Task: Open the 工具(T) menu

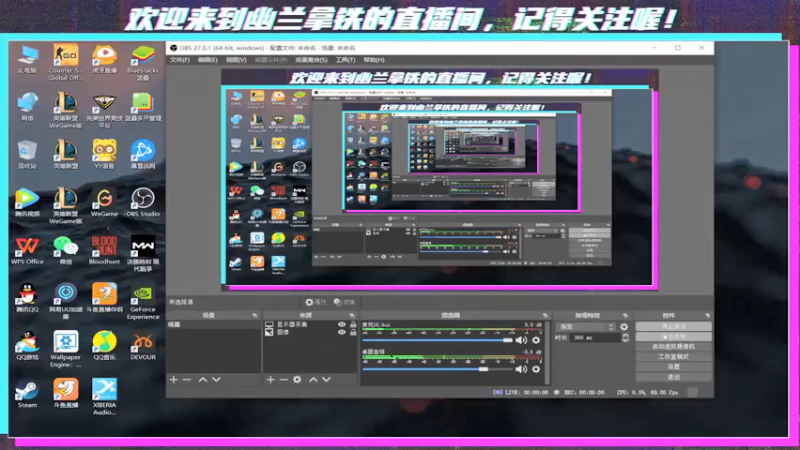Action: [x=345, y=60]
